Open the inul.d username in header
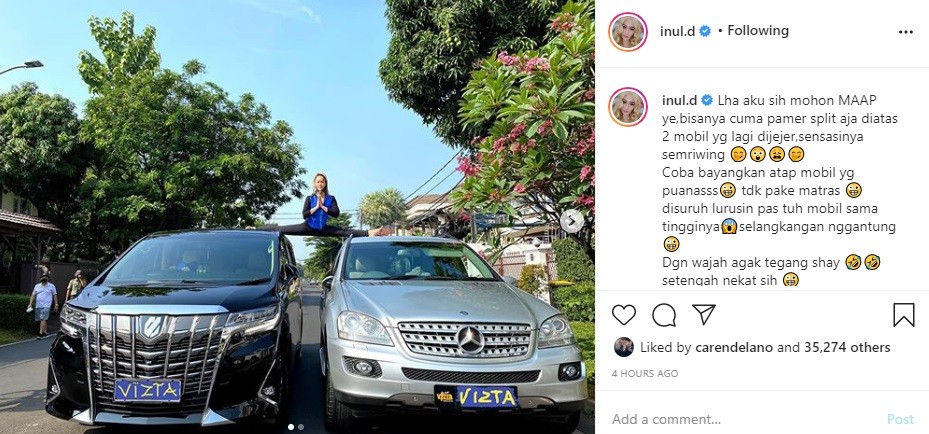This screenshot has height=434, width=929. [677, 31]
